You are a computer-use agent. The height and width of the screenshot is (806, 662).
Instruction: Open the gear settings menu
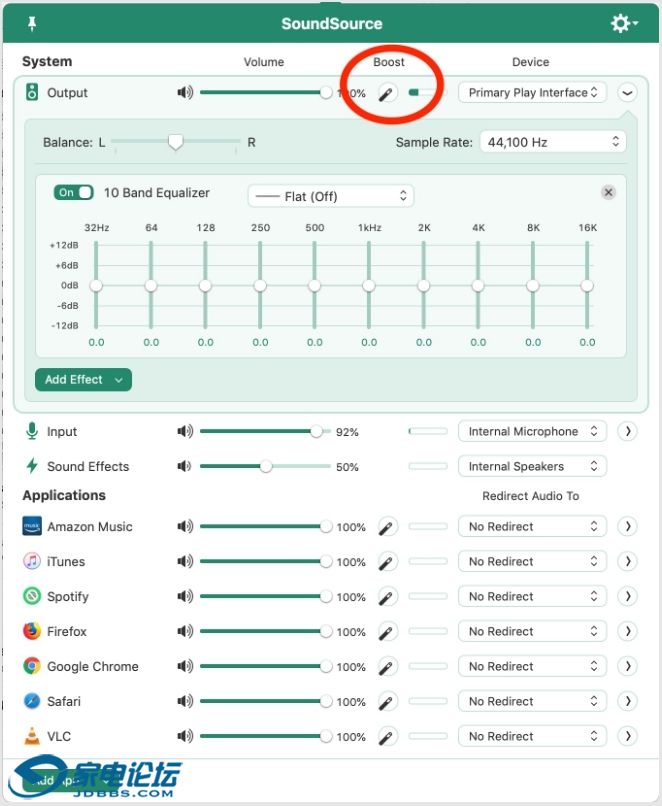click(623, 23)
